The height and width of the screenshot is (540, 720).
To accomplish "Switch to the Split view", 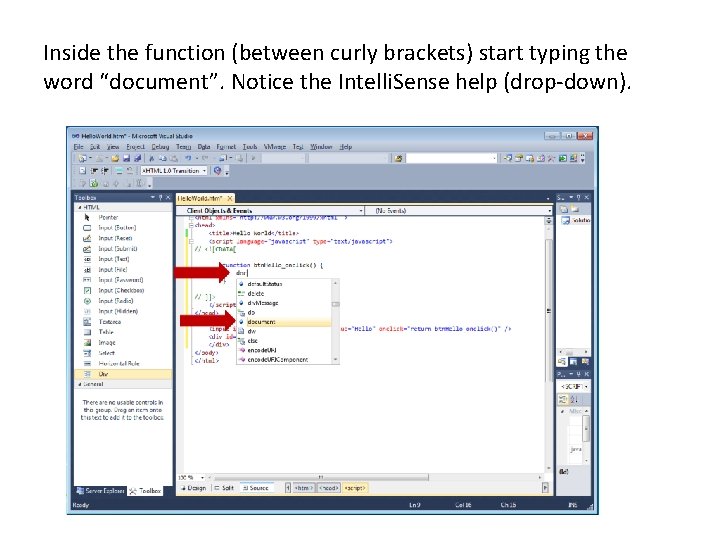I will coord(225,488).
